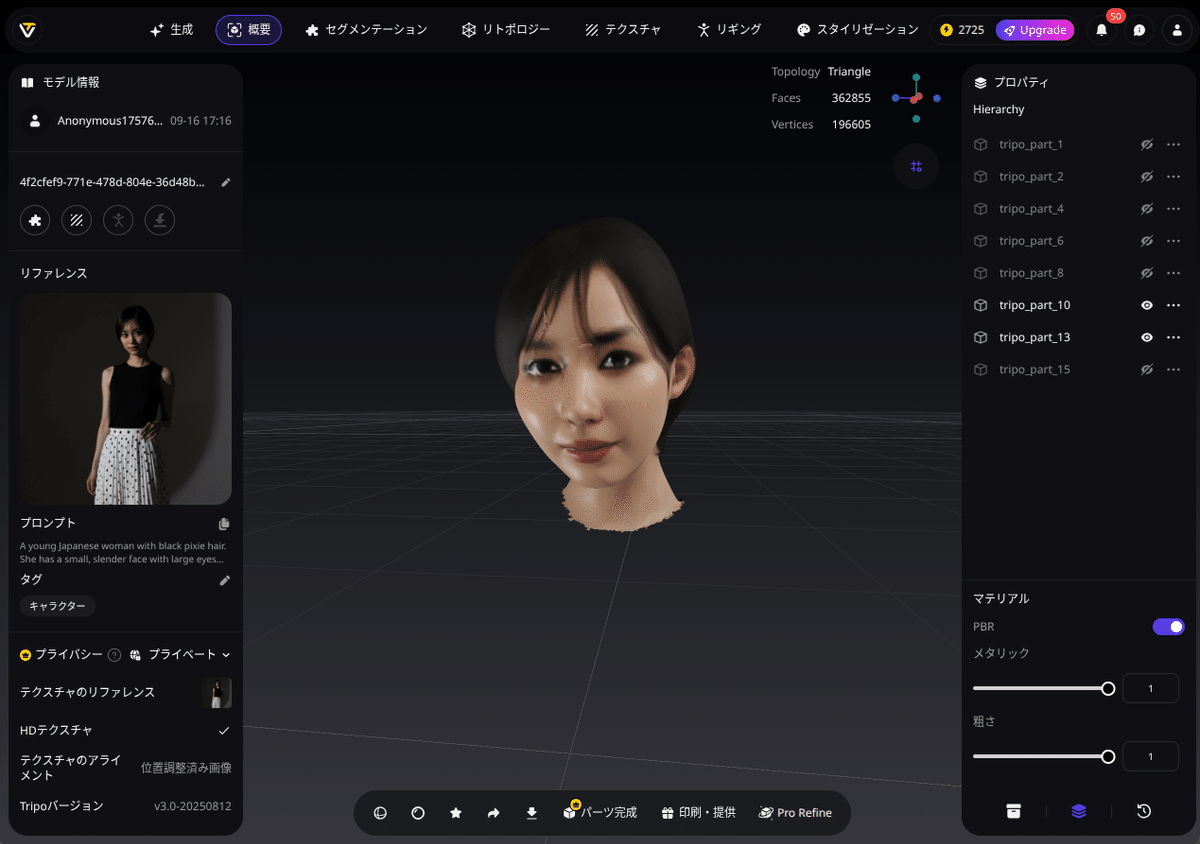1200x844 pixels.
Task: Click the 粗さ value field
Action: pyautogui.click(x=1150, y=756)
